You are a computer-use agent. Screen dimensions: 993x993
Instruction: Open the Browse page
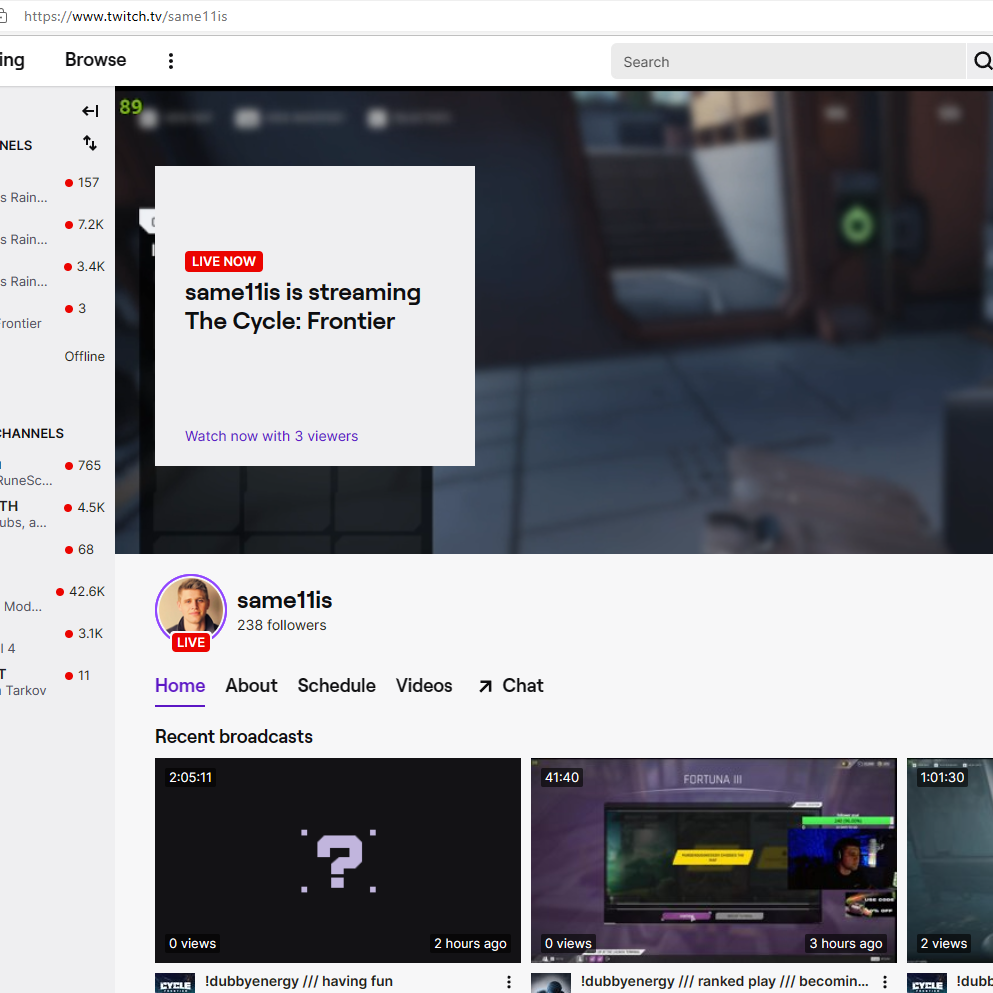95,60
